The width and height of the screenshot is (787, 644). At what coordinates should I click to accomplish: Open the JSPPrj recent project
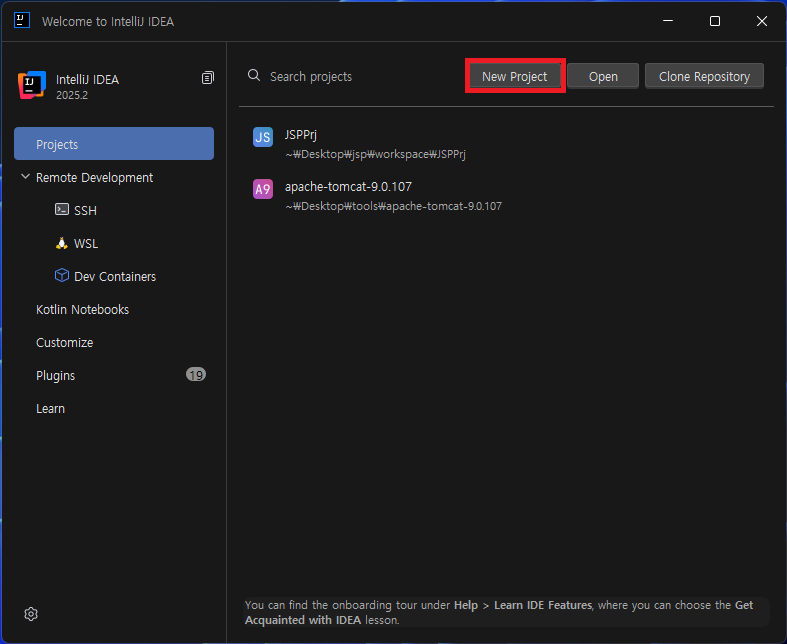(x=506, y=144)
